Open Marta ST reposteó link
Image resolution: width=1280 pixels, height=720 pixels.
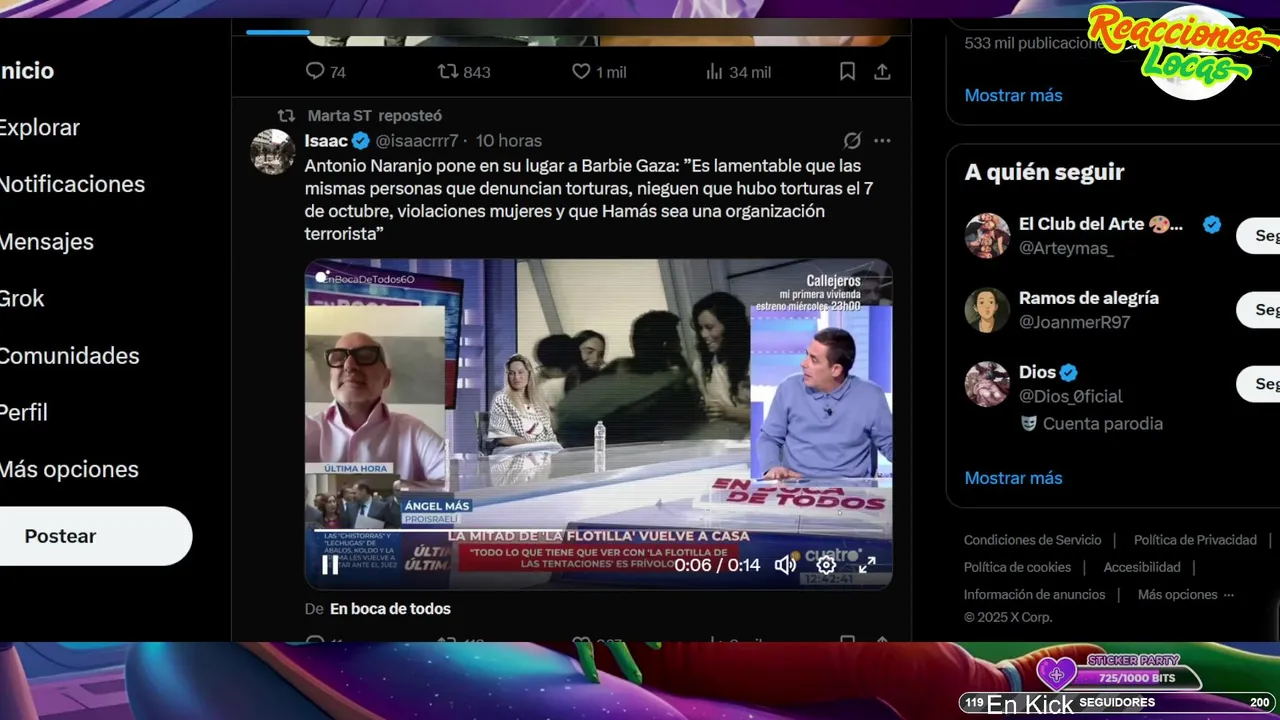pos(375,116)
